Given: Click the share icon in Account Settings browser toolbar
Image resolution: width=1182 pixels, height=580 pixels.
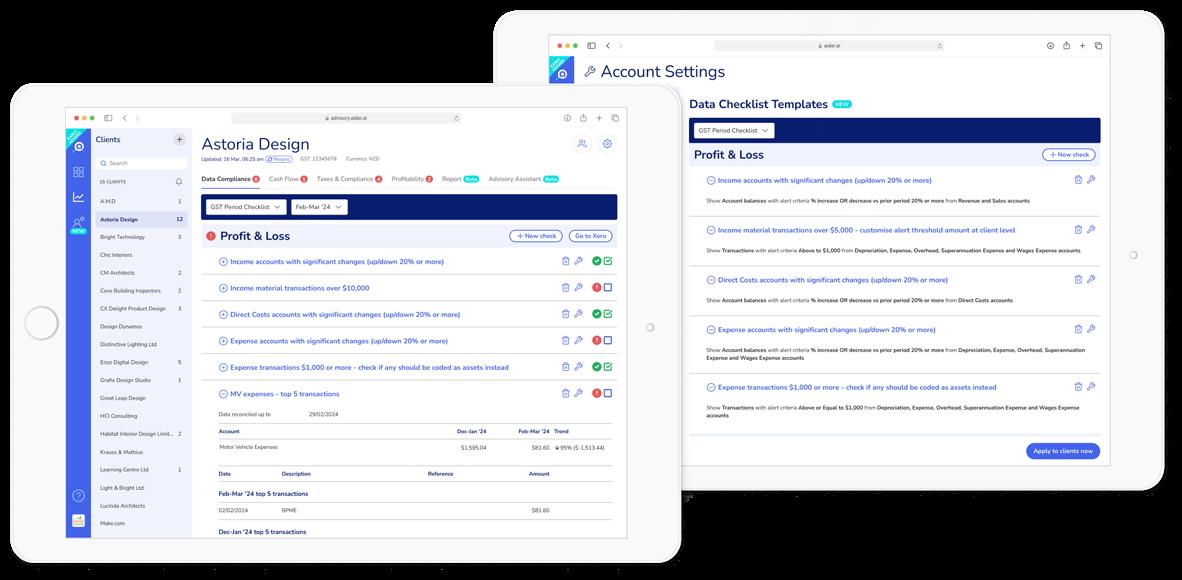Looking at the screenshot, I should [x=1067, y=45].
